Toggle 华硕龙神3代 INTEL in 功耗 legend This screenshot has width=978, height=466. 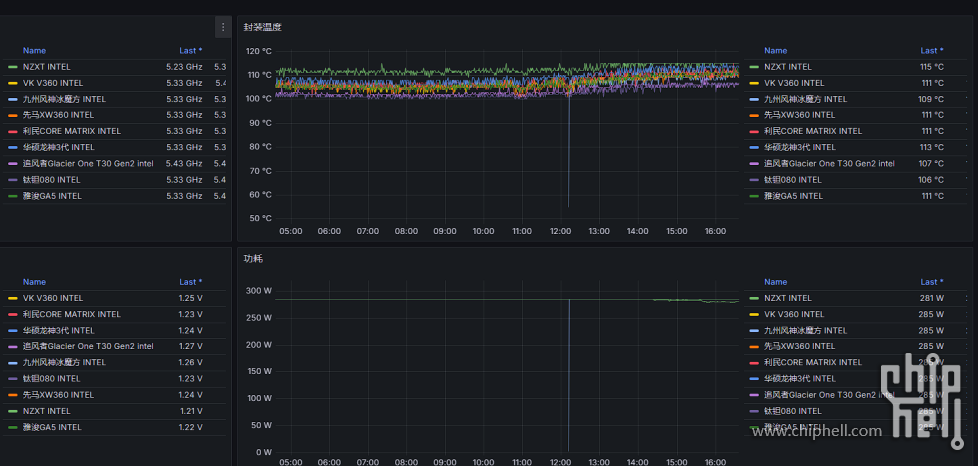coord(800,379)
